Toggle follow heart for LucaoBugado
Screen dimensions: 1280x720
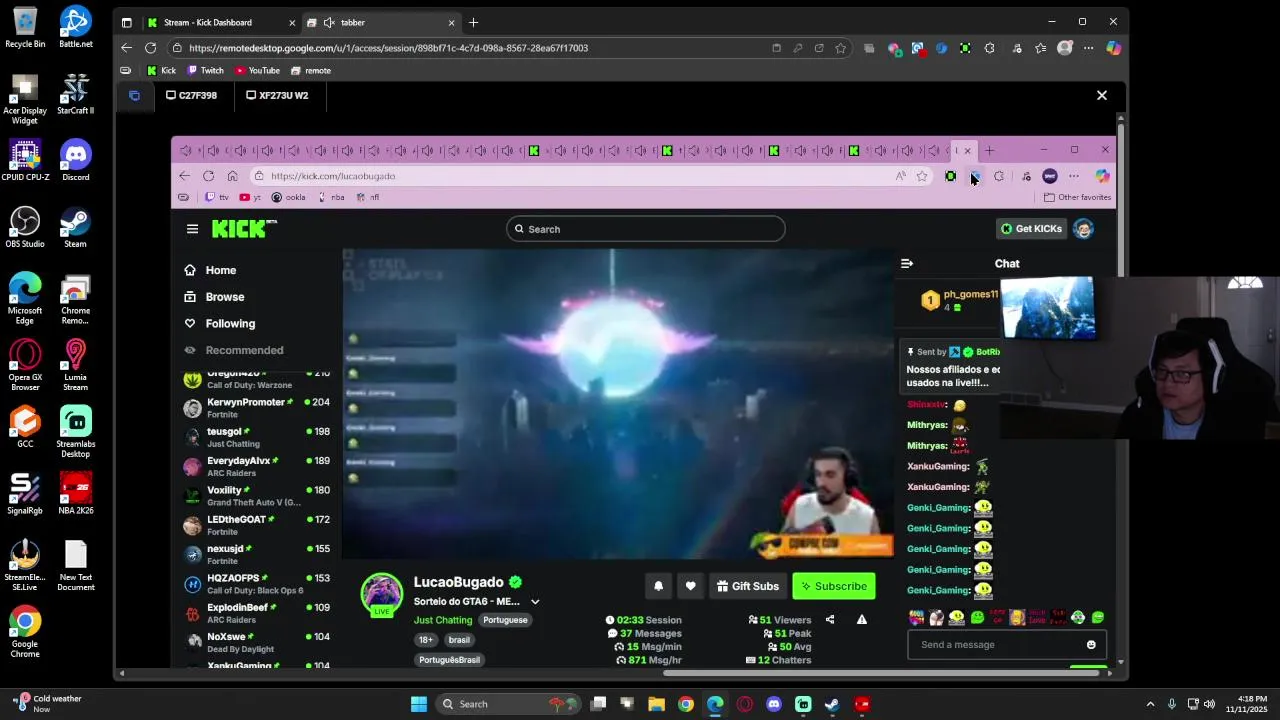point(690,586)
